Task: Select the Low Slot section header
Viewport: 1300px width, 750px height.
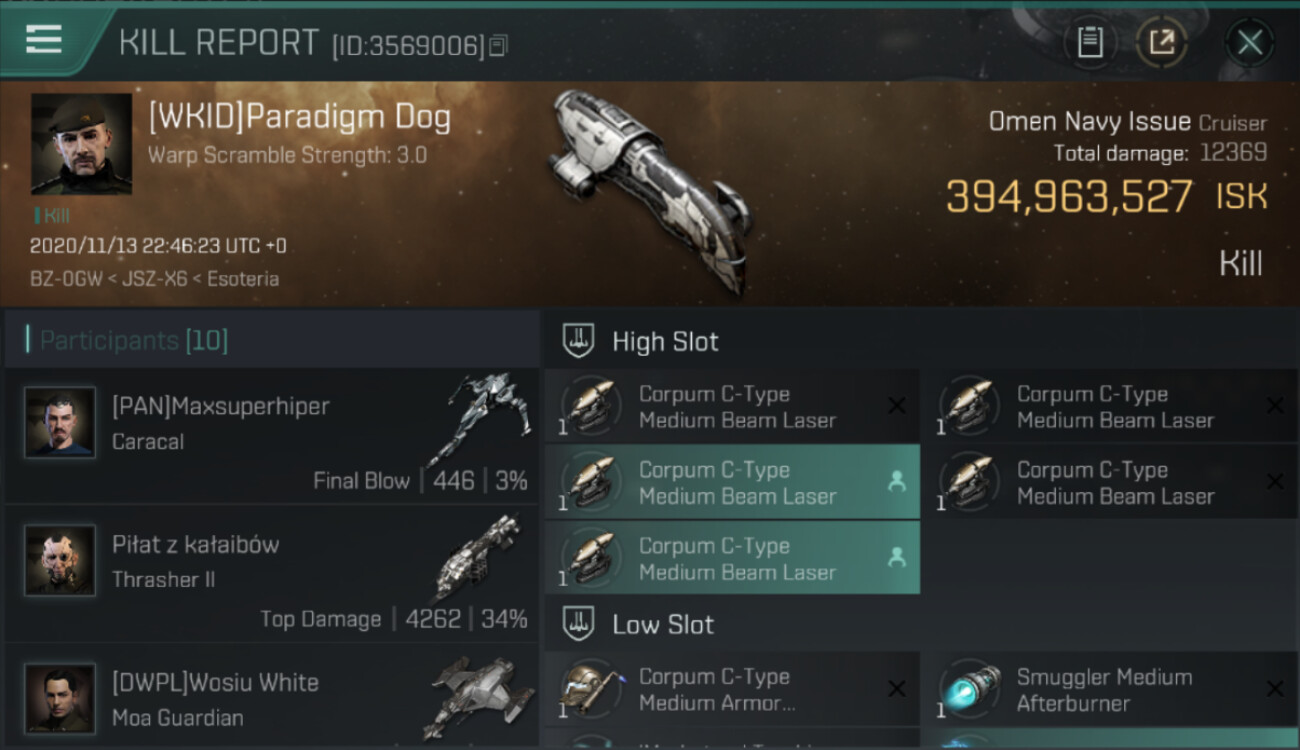Action: coord(663,625)
